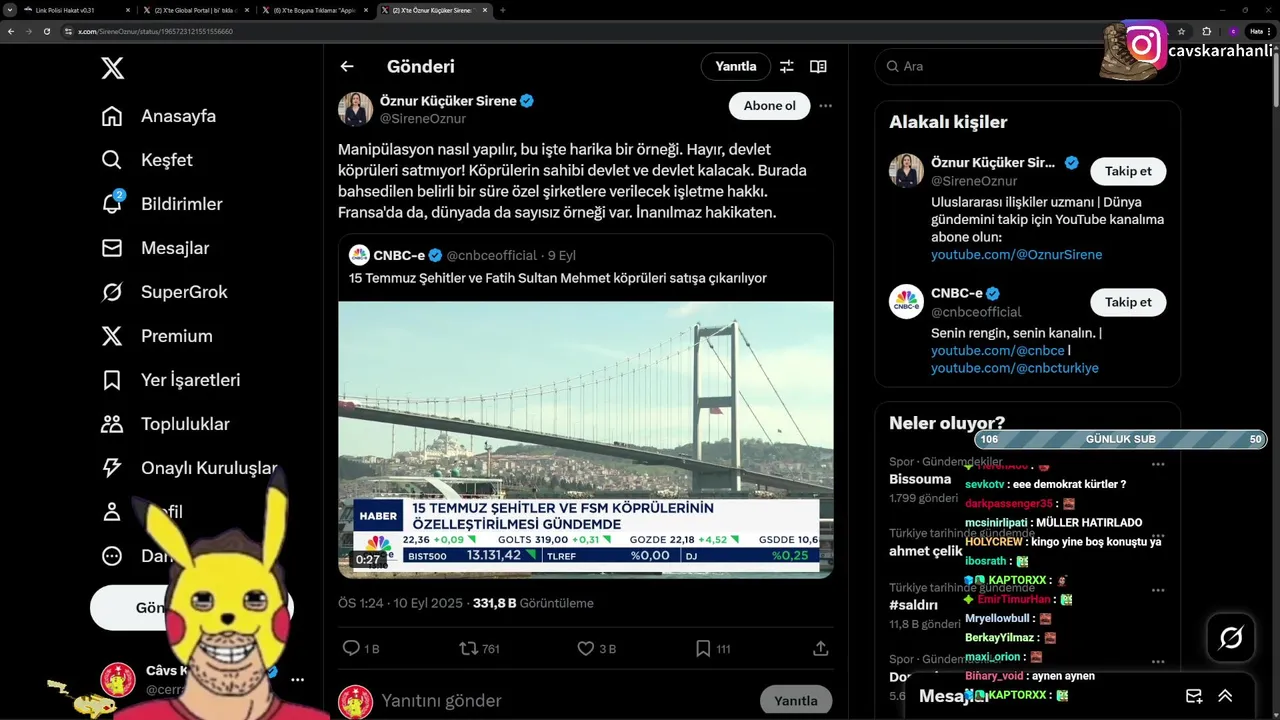This screenshot has height=720, width=1280.
Task: Select X'te Öznur Küçüker Sirene tab
Action: coord(434,10)
